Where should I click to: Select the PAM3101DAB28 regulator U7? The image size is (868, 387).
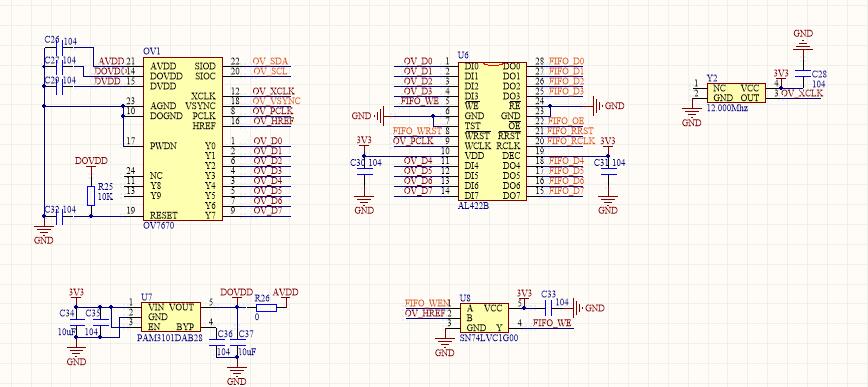[169, 317]
